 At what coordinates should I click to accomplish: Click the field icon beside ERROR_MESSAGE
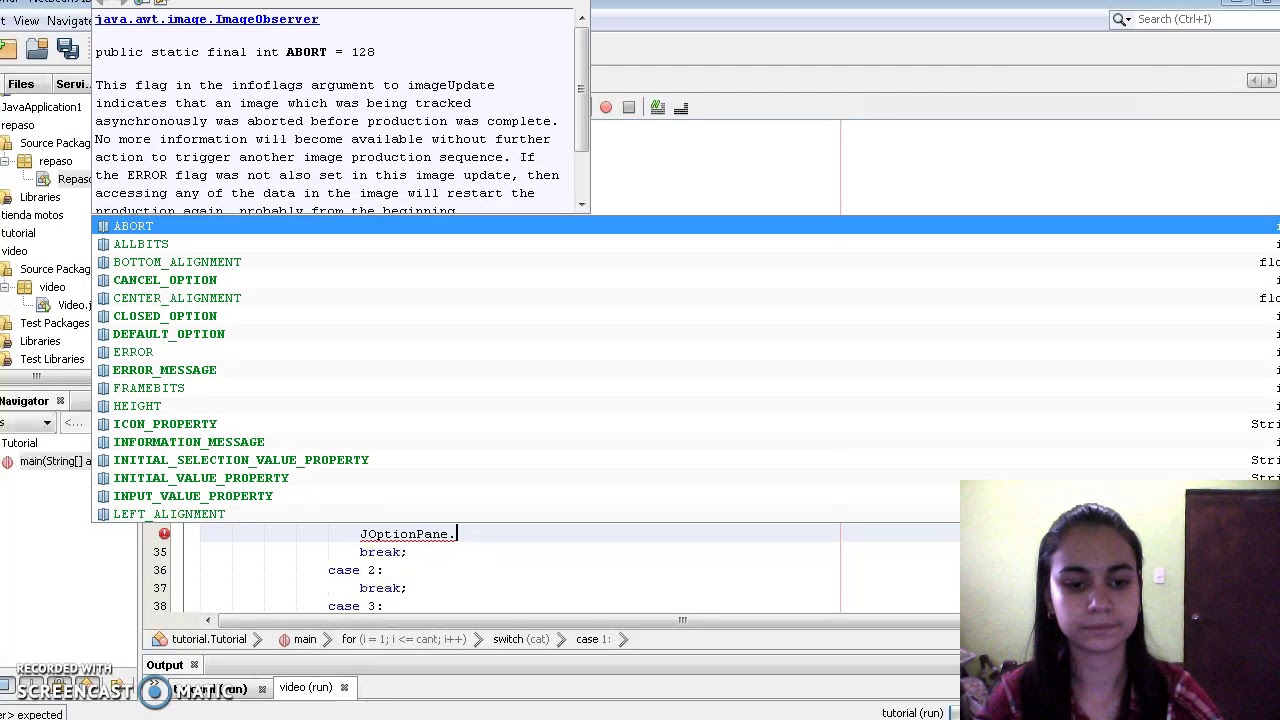tap(103, 370)
